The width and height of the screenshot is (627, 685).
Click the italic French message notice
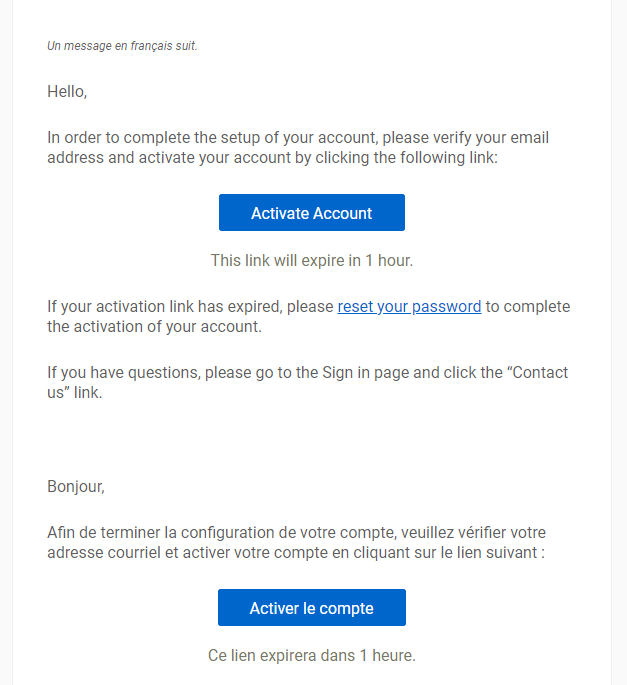tap(122, 46)
